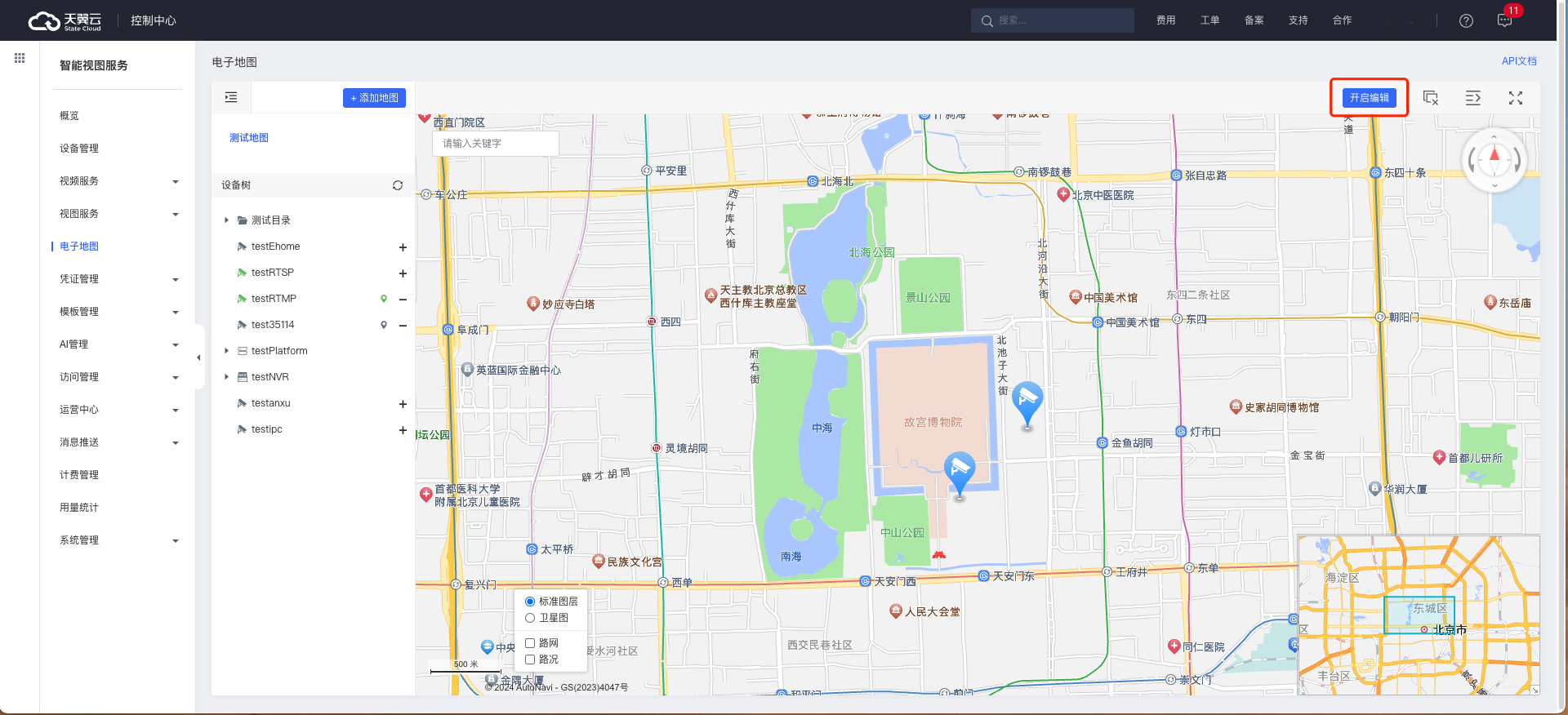The image size is (1568, 715).
Task: Open the notifications message icon
Action: pyautogui.click(x=1504, y=20)
